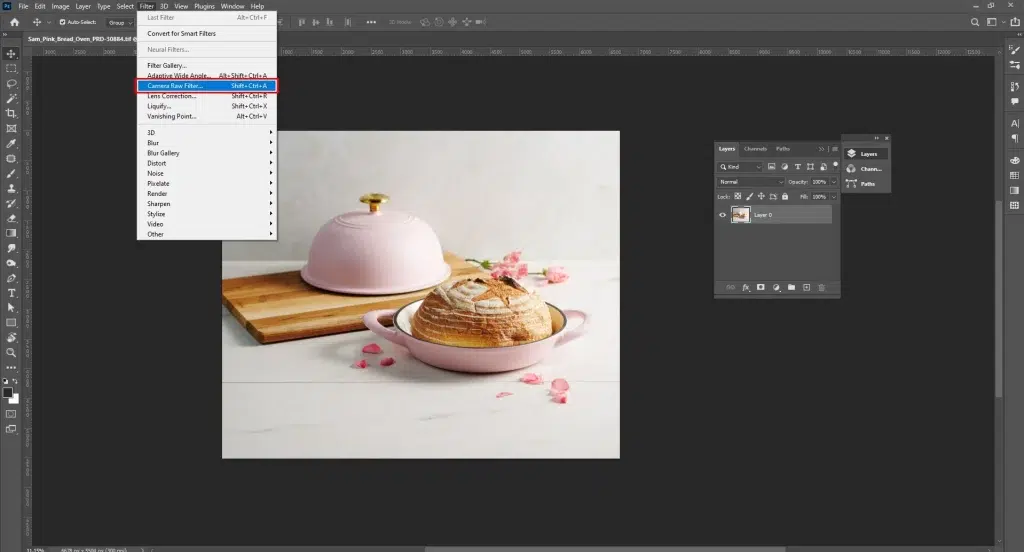Expand the Opacity value dropdown arrow
The image size is (1024, 552).
pos(834,182)
